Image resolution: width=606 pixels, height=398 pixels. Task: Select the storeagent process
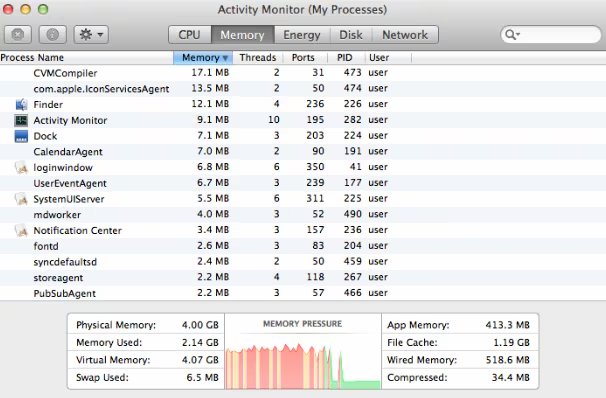[x=58, y=277]
